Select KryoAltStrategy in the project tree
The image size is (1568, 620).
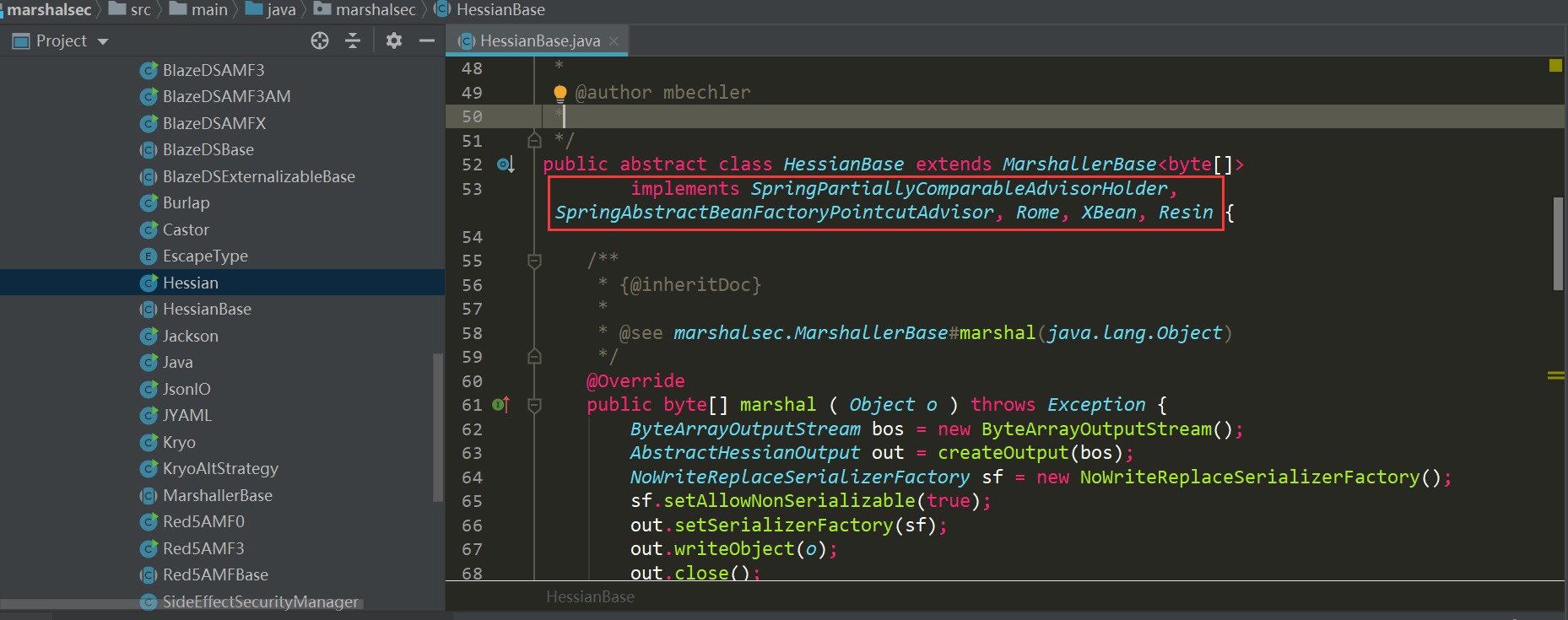(x=219, y=468)
